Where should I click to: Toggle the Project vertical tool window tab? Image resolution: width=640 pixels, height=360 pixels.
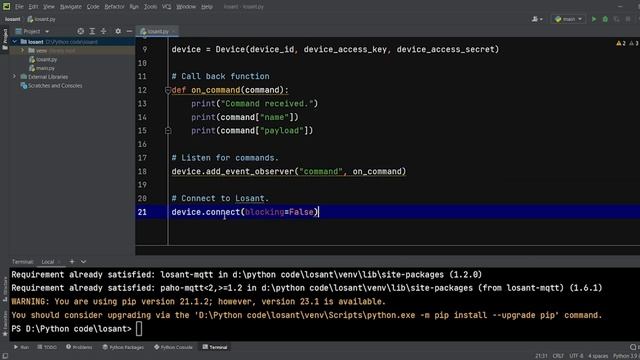pos(4,40)
